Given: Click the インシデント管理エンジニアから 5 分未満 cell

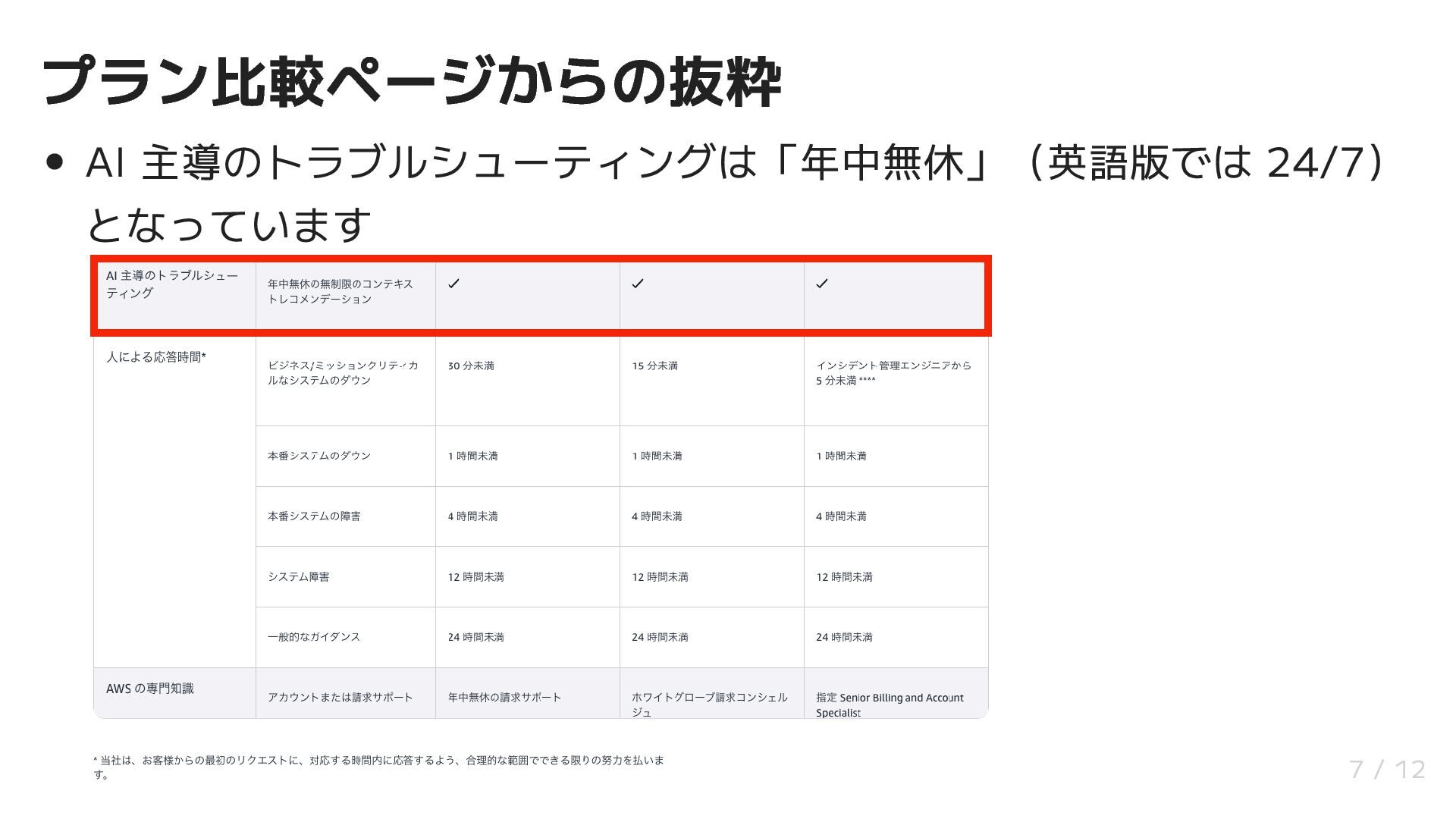Looking at the screenshot, I should click(x=893, y=372).
